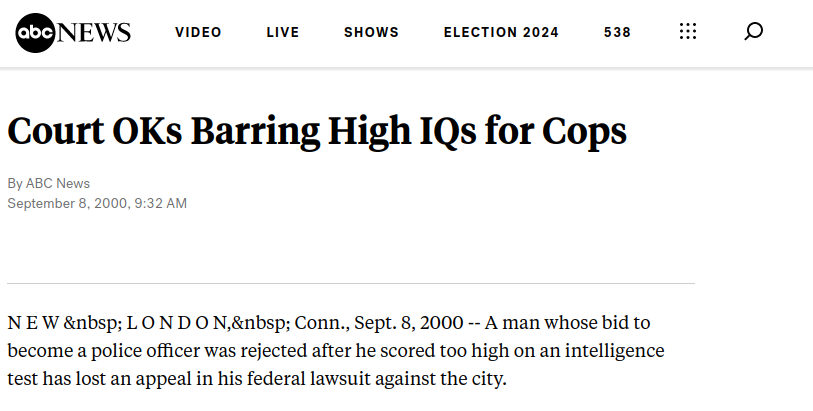
Task: Click the word "Cops" in the headline
Action: 584,132
